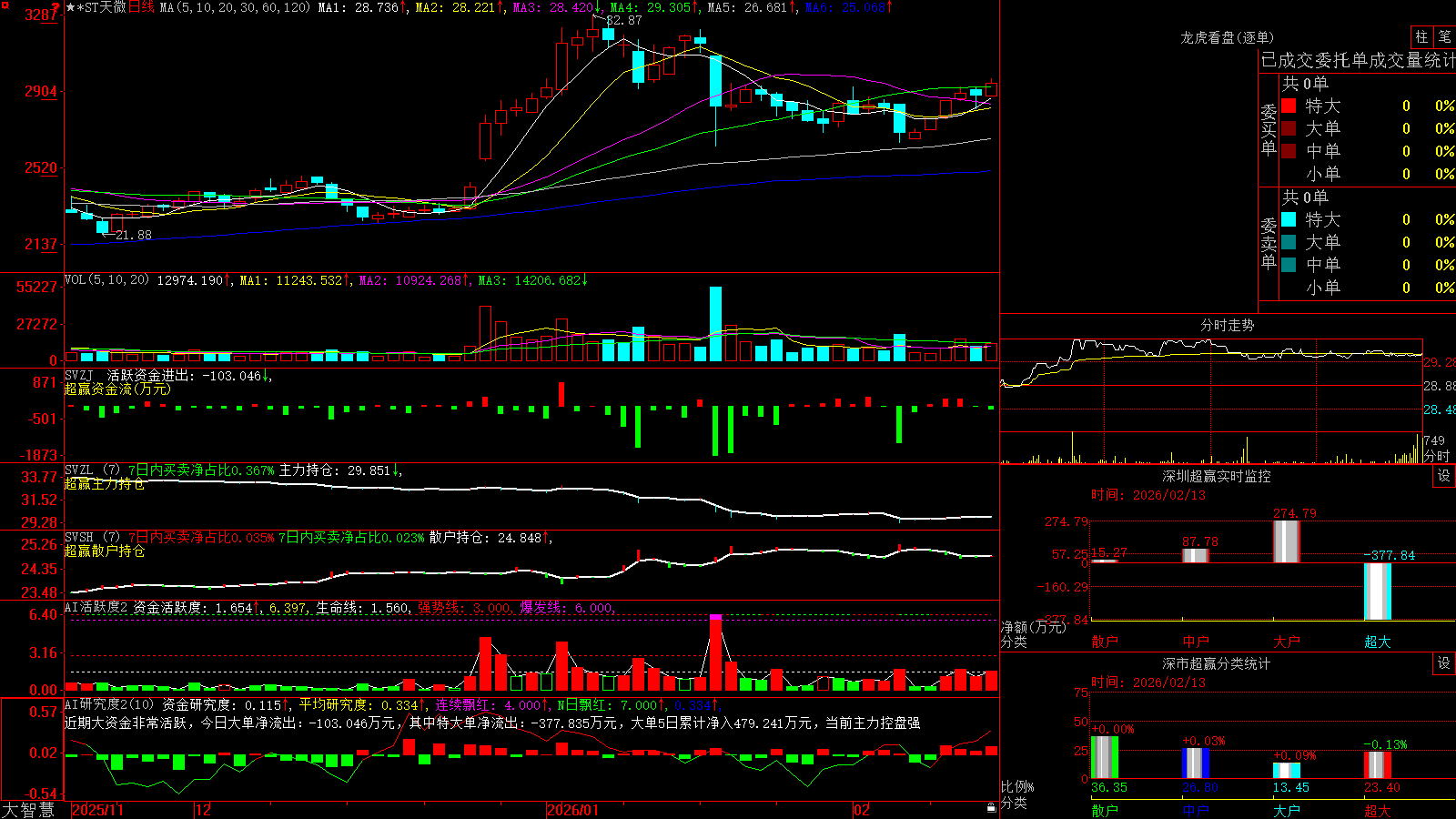Click the AI研究度2(10) indicator label

pyautogui.click(x=109, y=704)
